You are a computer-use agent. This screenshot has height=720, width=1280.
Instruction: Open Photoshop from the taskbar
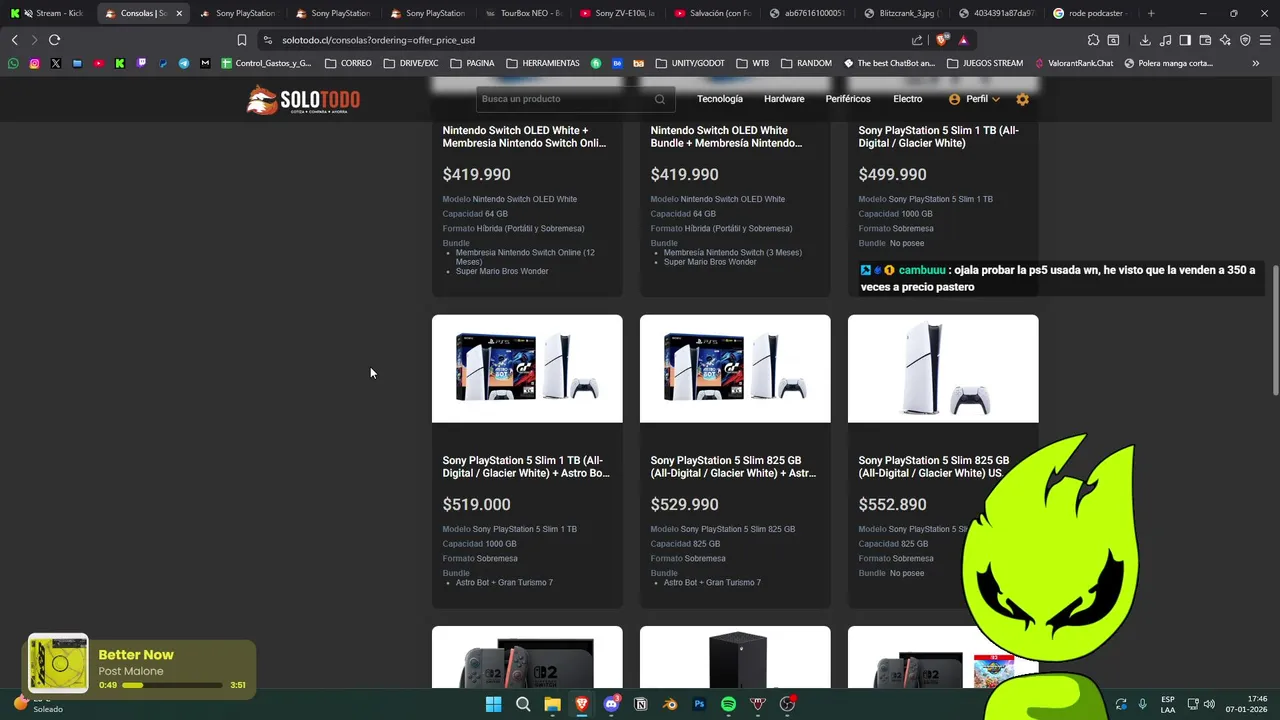click(x=699, y=704)
